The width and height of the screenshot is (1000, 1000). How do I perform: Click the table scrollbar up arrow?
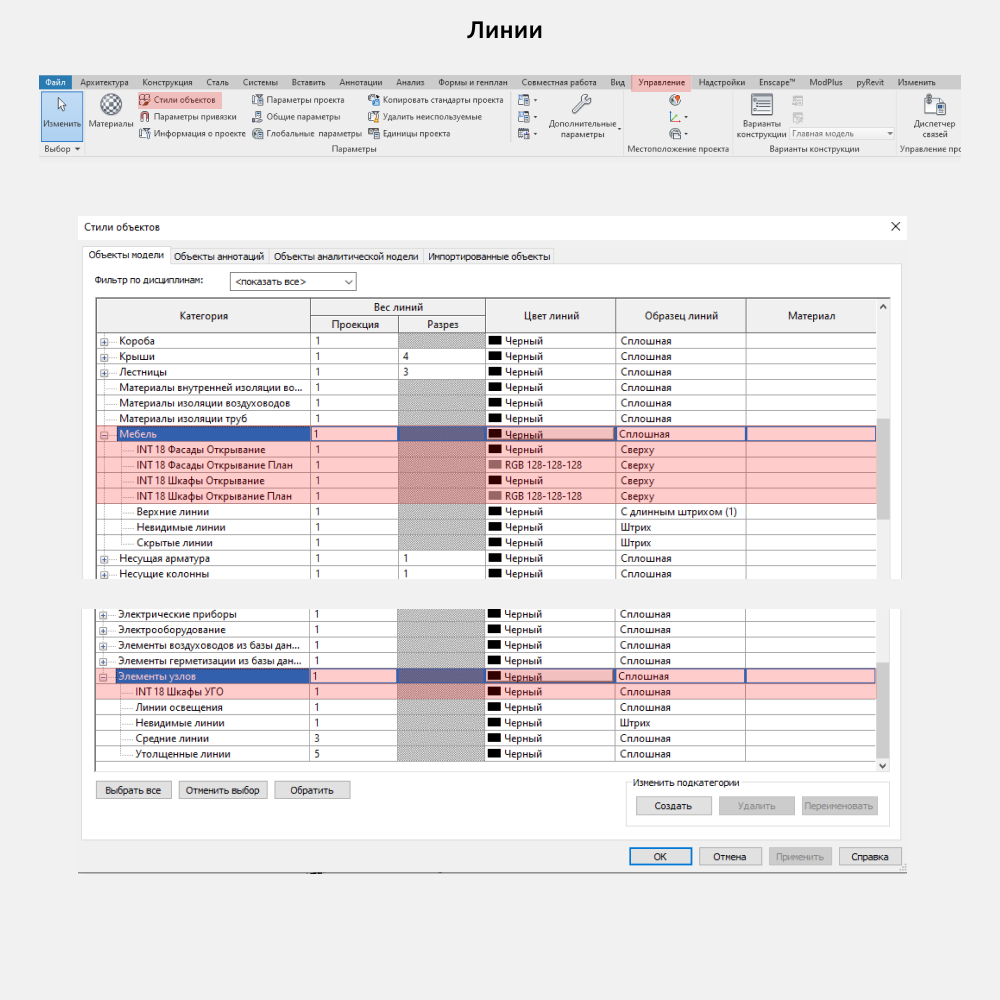click(883, 307)
